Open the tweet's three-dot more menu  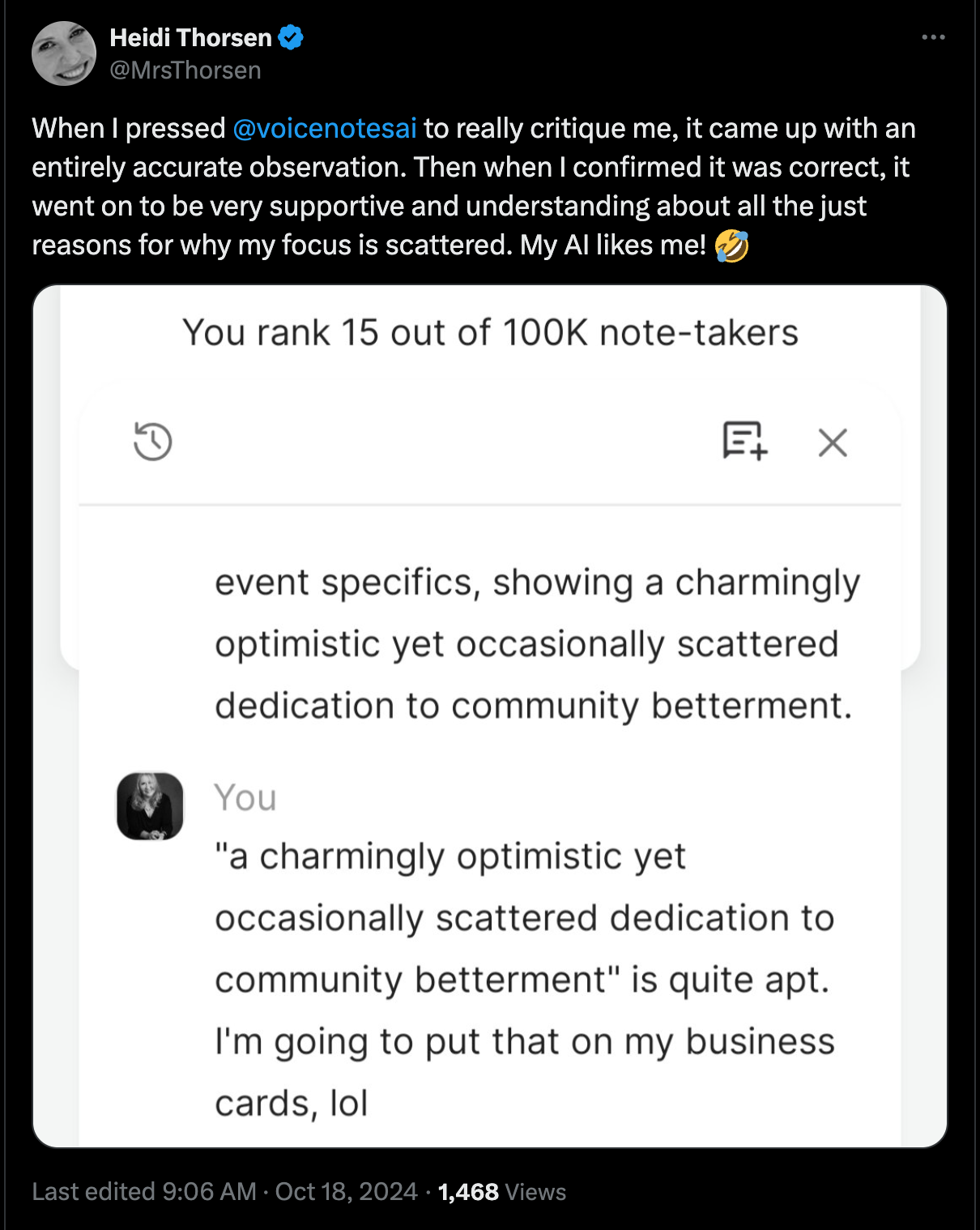933,37
